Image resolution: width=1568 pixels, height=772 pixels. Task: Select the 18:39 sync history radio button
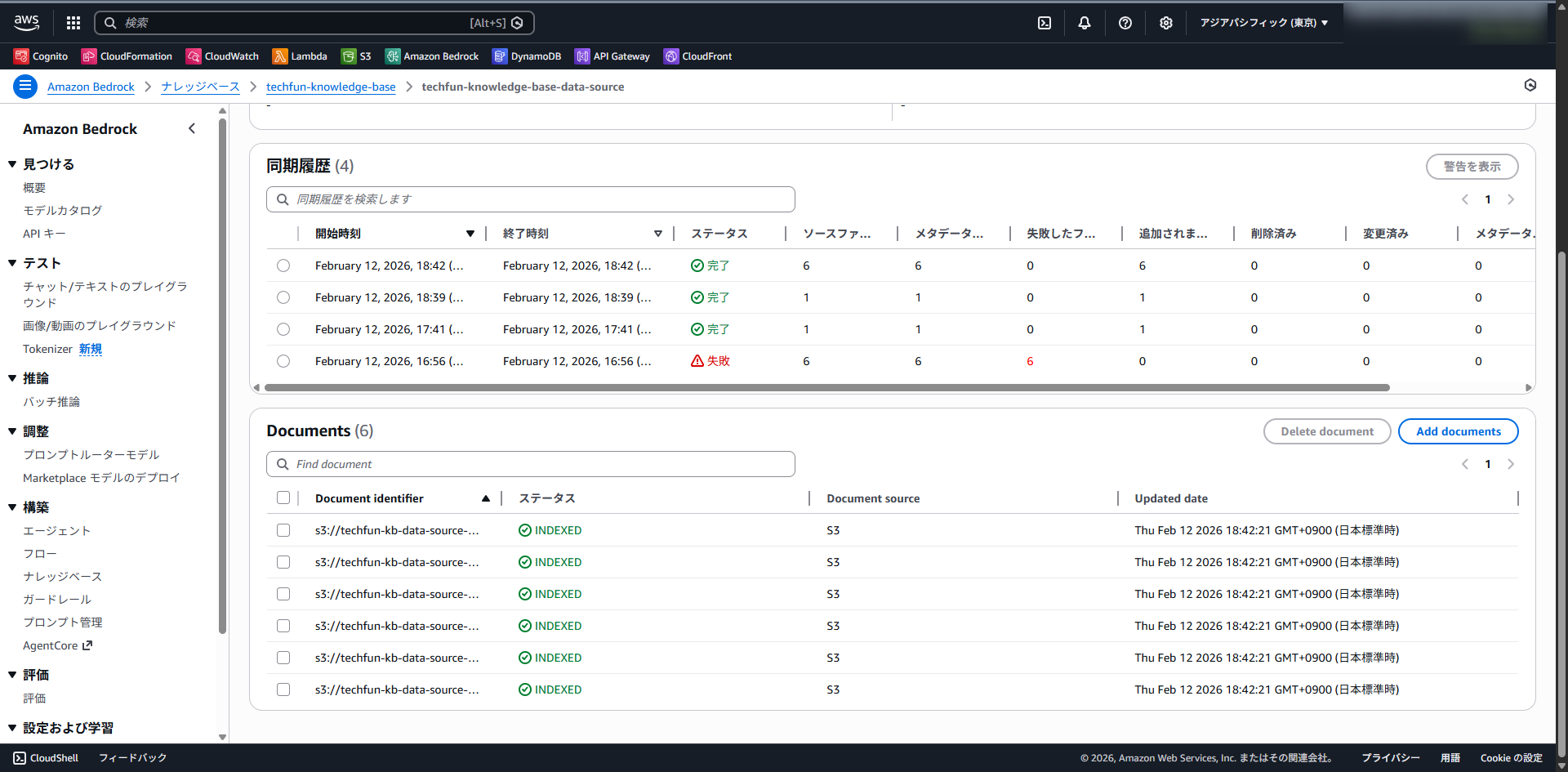(x=283, y=297)
